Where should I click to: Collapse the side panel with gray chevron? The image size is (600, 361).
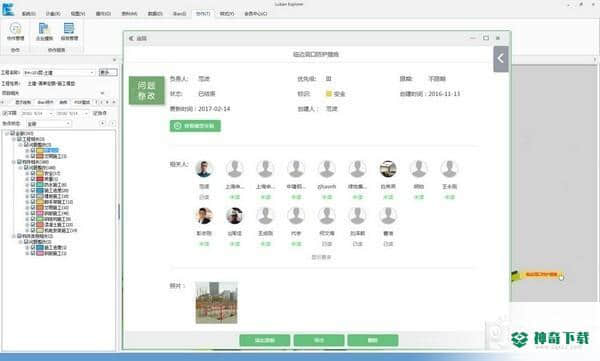[501, 59]
